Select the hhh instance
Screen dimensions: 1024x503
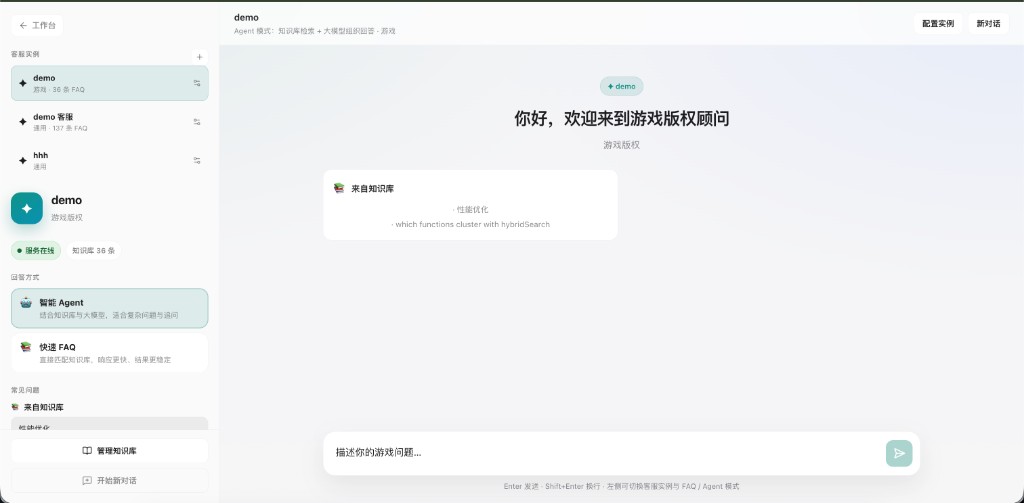[110, 160]
